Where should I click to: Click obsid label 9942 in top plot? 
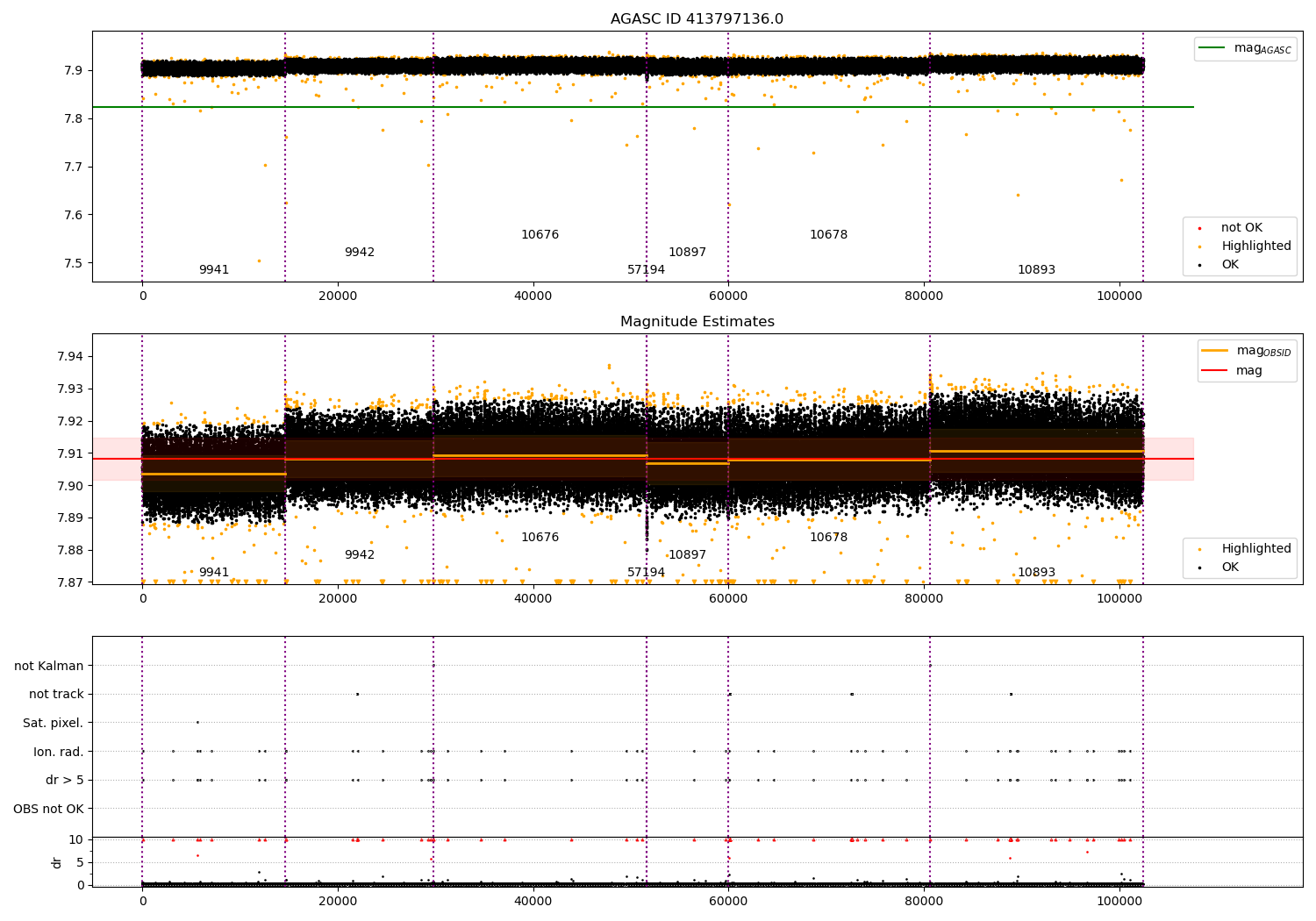(x=360, y=253)
